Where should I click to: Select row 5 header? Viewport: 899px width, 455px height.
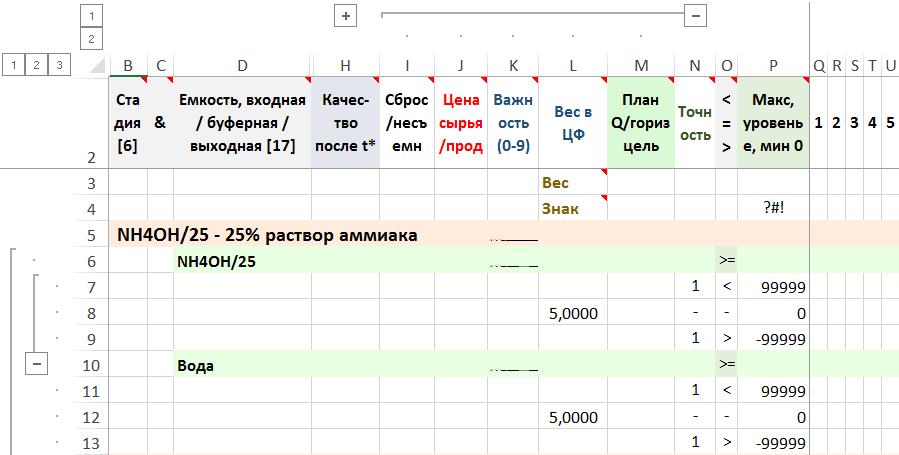coord(91,235)
